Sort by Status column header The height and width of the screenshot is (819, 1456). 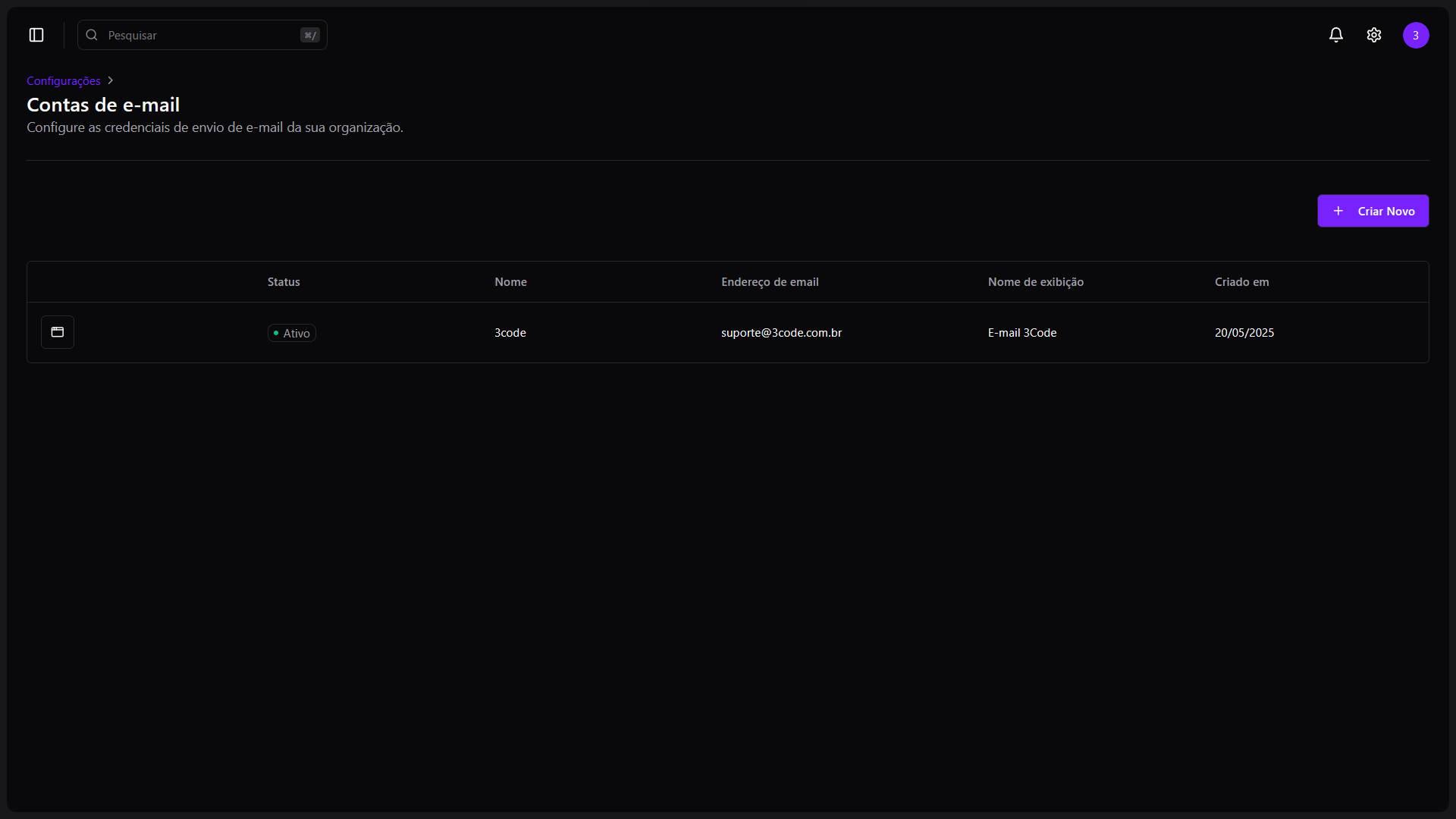284,282
